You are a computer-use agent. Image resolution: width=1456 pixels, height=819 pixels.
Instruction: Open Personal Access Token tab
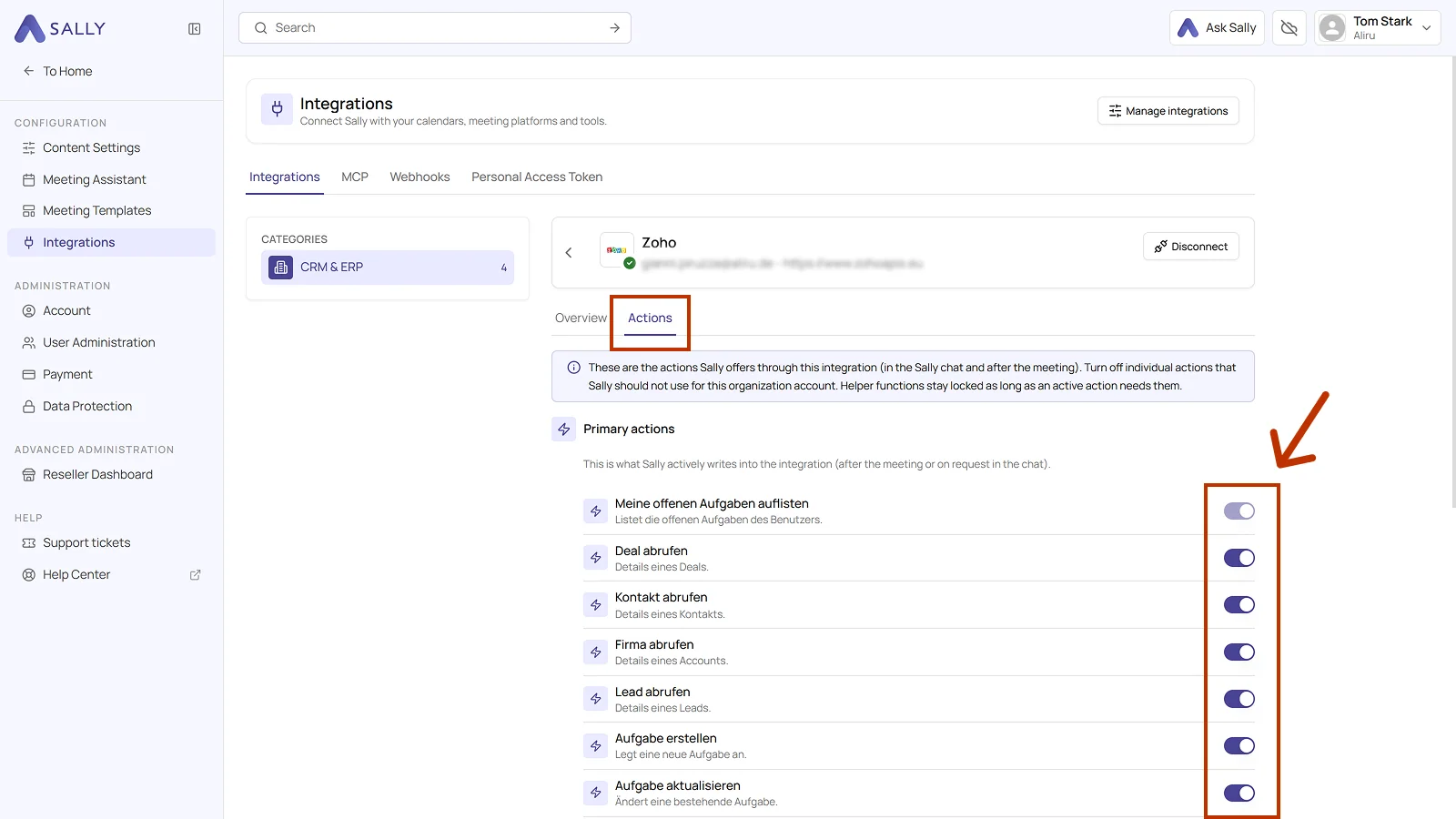[537, 177]
